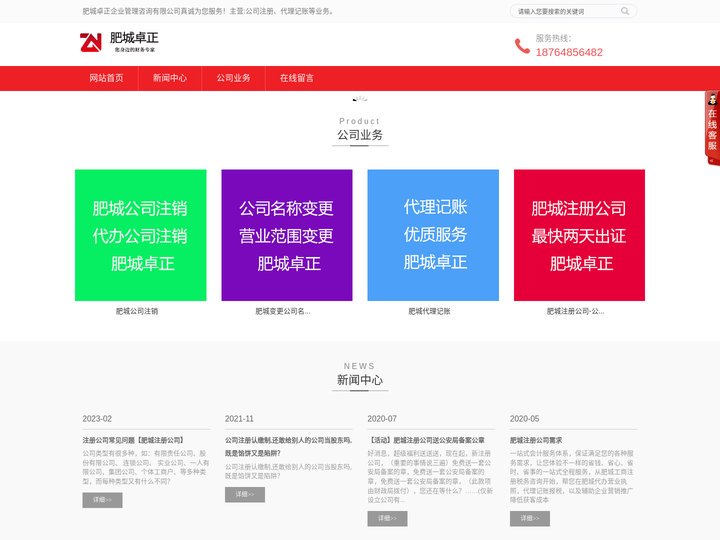Open the blue 代理记账 card

point(433,235)
